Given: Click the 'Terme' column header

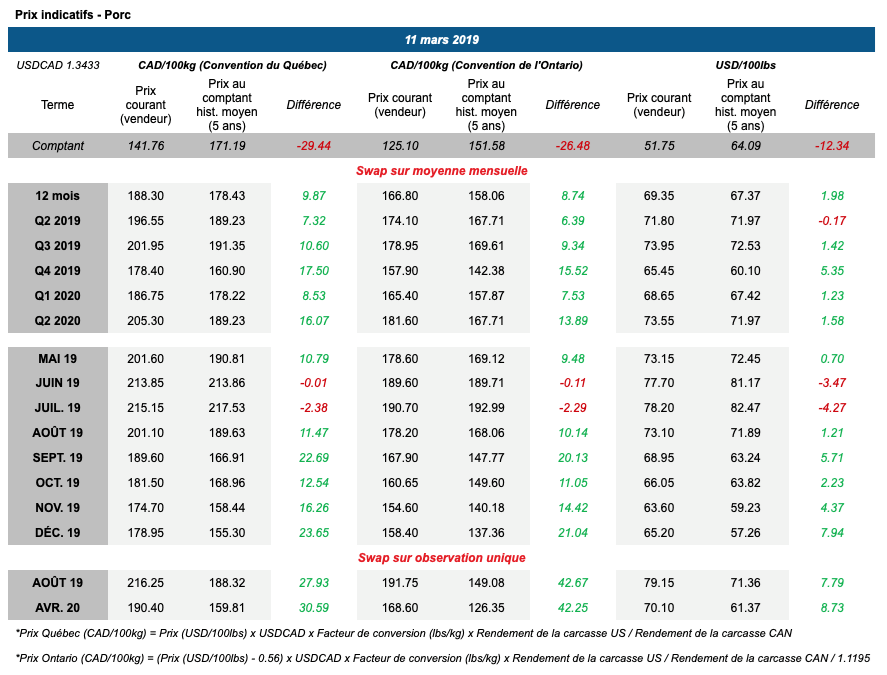Looking at the screenshot, I should point(57,105).
